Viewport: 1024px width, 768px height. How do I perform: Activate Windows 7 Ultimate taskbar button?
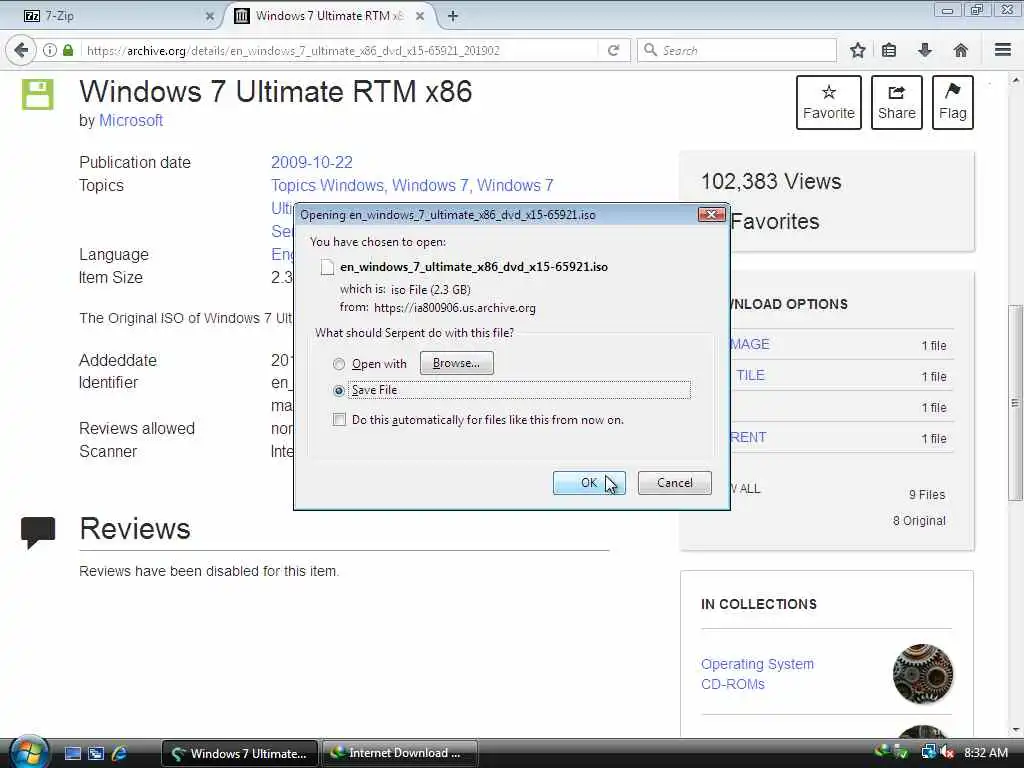pos(240,753)
